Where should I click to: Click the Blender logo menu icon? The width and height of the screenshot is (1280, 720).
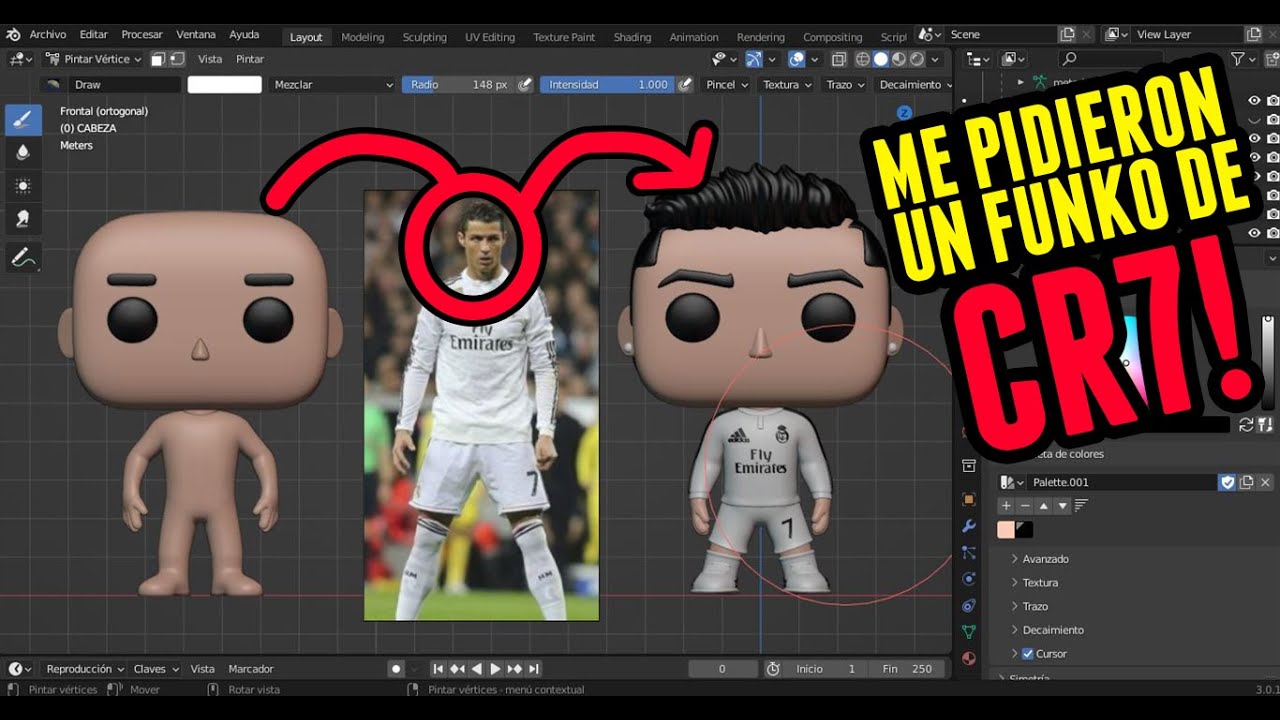(x=14, y=34)
